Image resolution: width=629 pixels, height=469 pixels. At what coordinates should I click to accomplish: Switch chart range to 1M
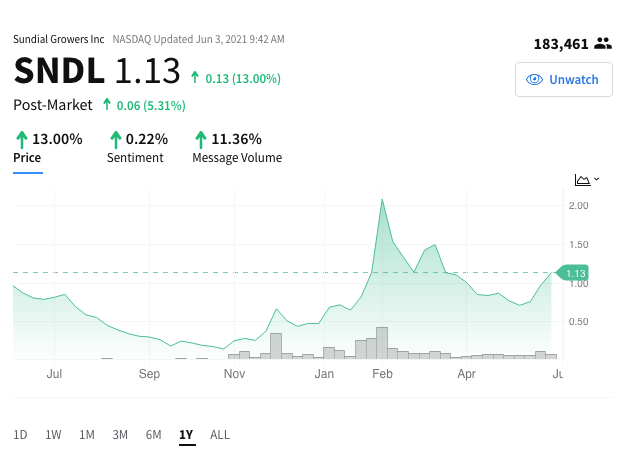coord(87,435)
